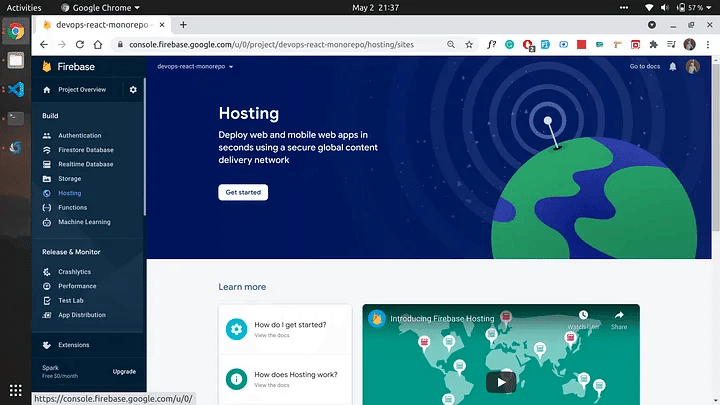This screenshot has width=720, height=405.
Task: Click the system volume icon
Action: 664,8
